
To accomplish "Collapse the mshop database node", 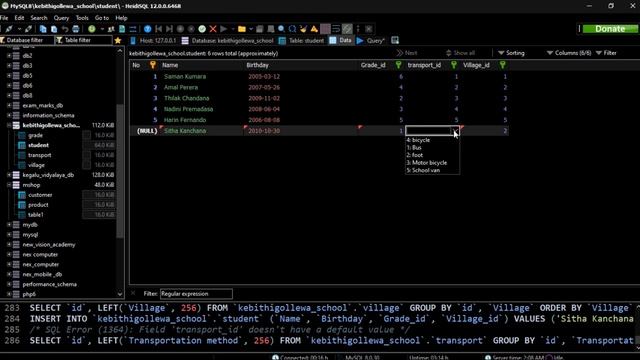I will (9, 185).
